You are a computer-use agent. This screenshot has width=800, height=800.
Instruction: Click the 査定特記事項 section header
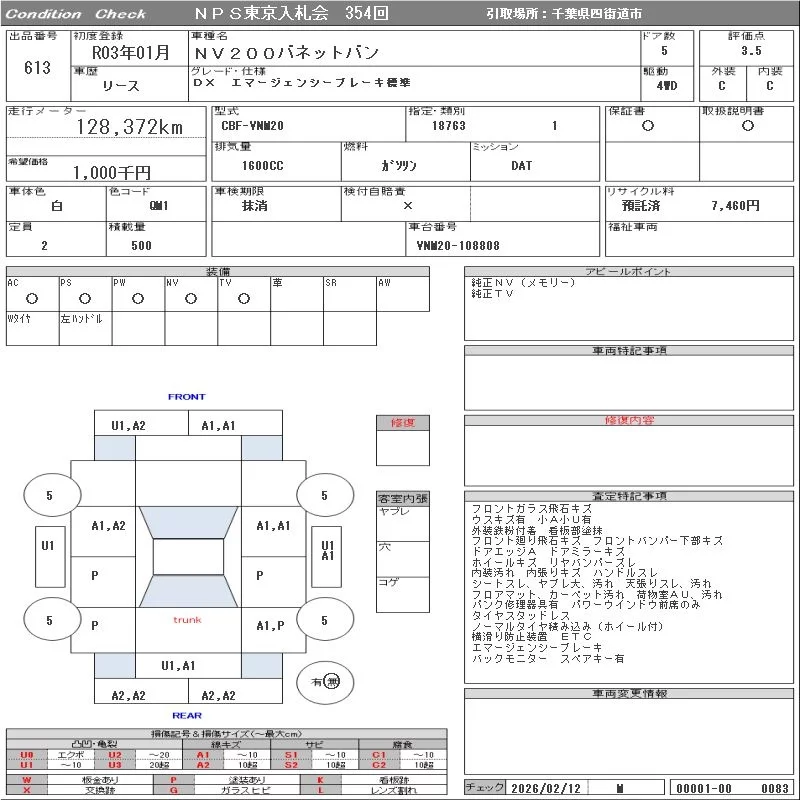click(629, 496)
